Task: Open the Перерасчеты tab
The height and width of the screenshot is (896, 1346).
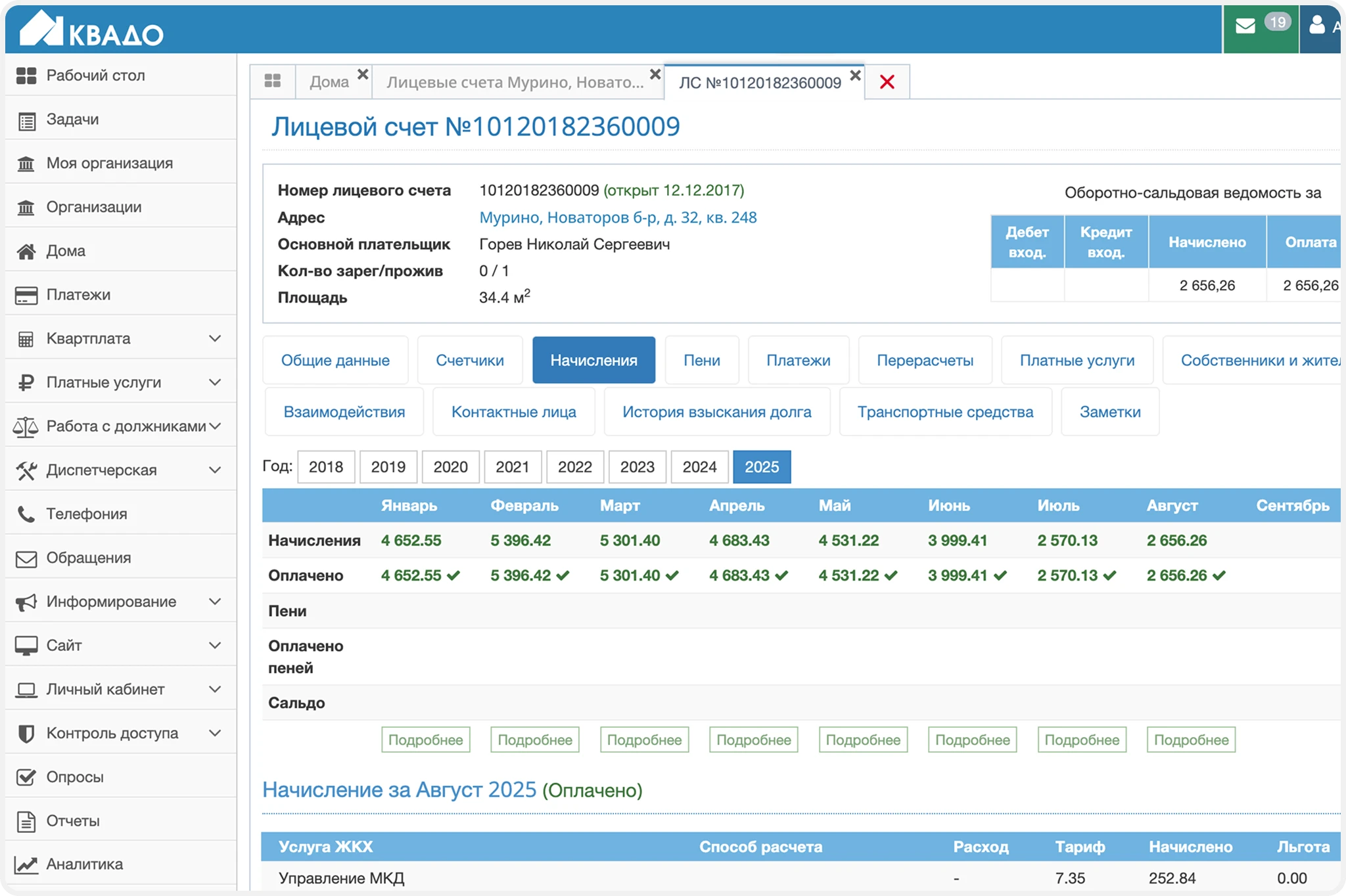Action: pos(925,360)
